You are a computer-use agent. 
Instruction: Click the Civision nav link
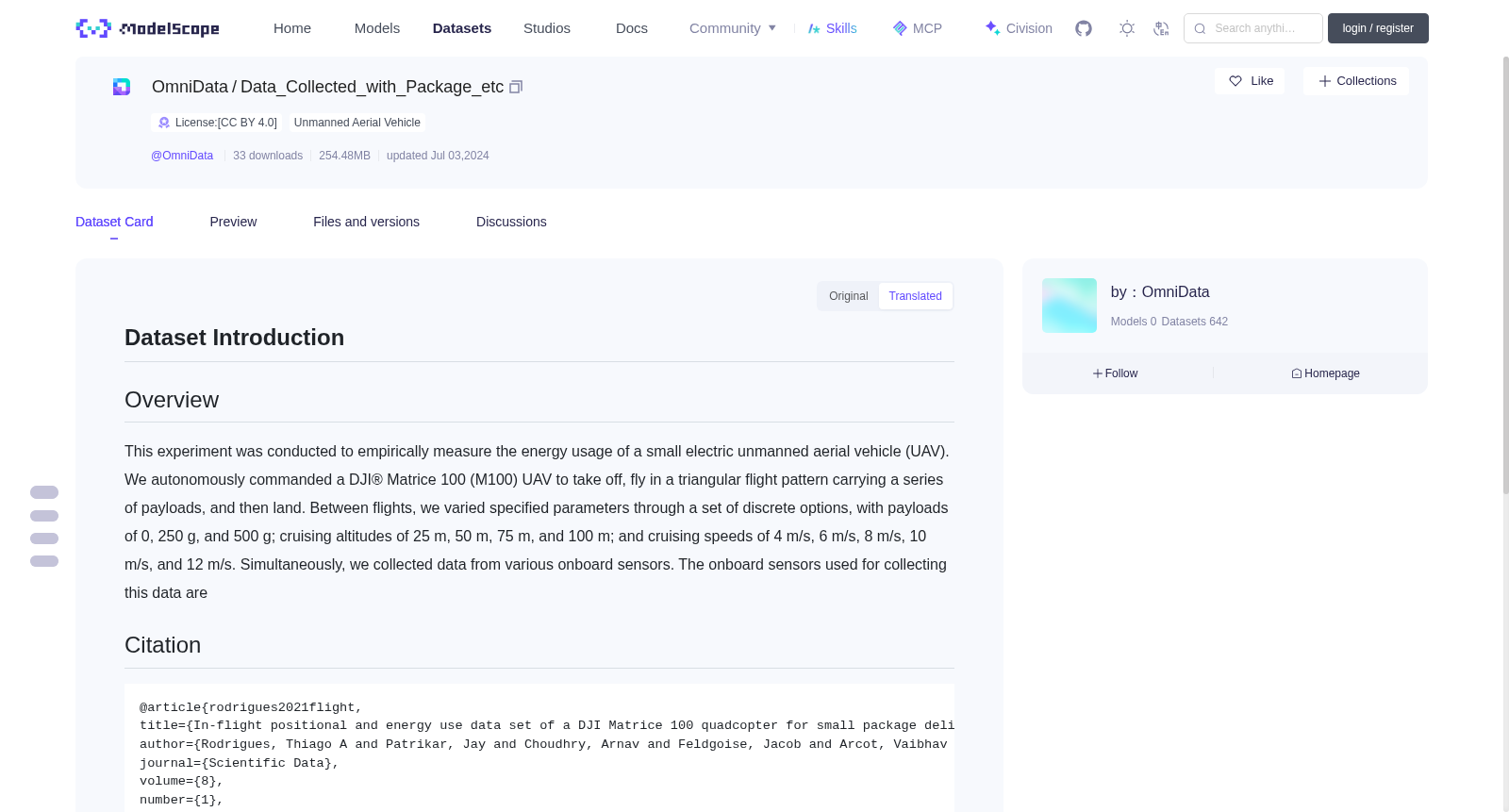click(x=1019, y=28)
